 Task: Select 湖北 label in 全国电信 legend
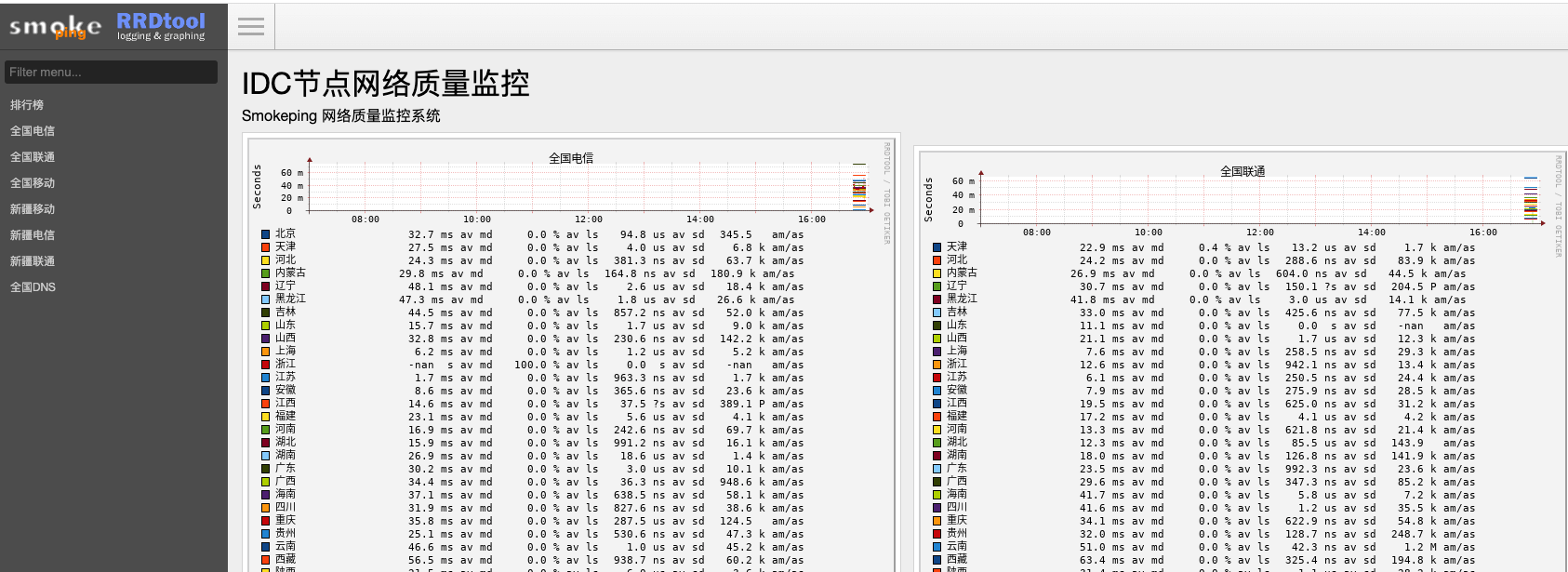286,443
